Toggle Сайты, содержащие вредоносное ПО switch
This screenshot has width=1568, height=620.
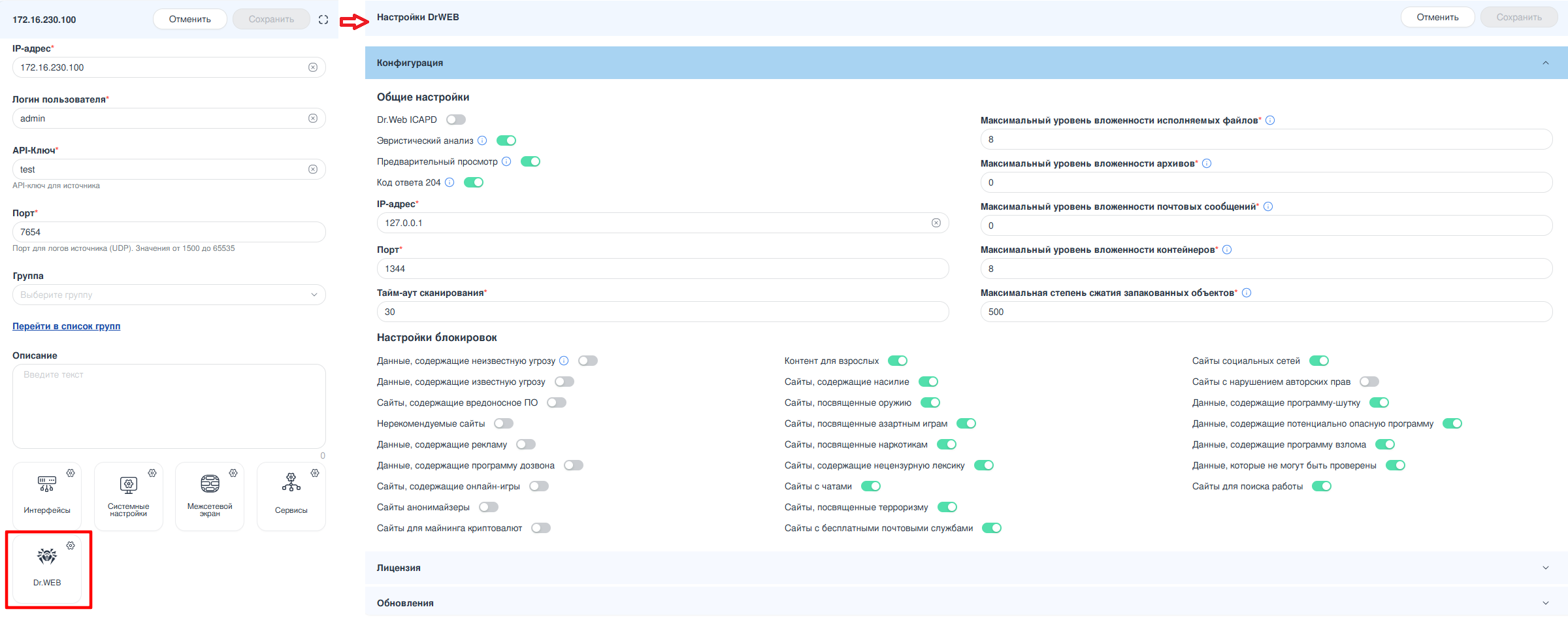557,402
